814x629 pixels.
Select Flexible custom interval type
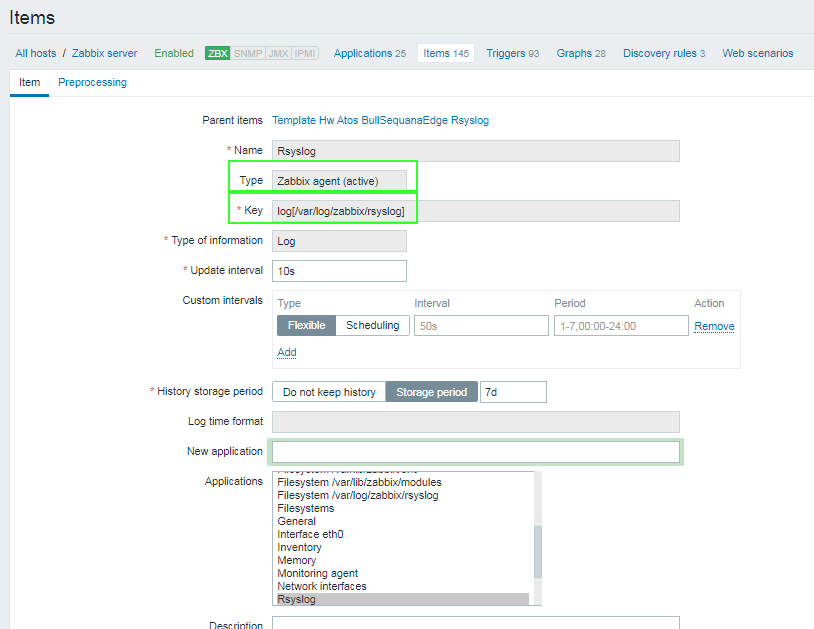click(306, 325)
